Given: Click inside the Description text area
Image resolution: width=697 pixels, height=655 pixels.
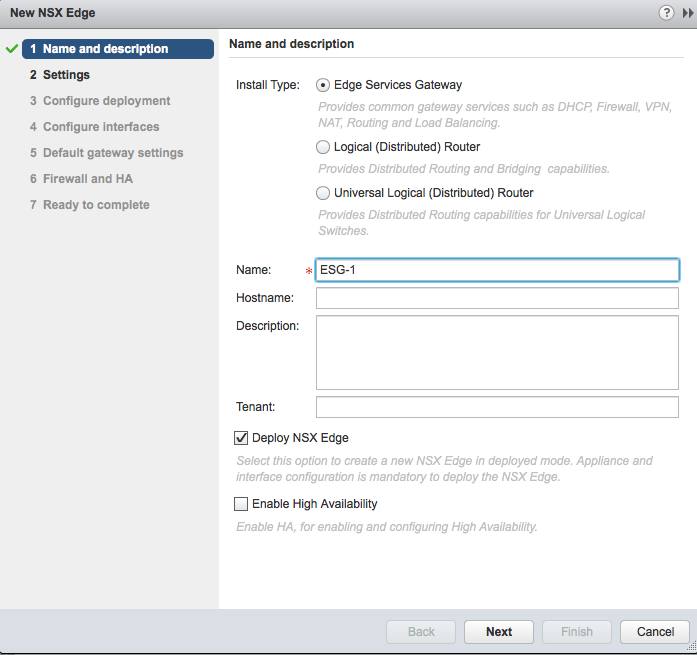Looking at the screenshot, I should coord(497,352).
